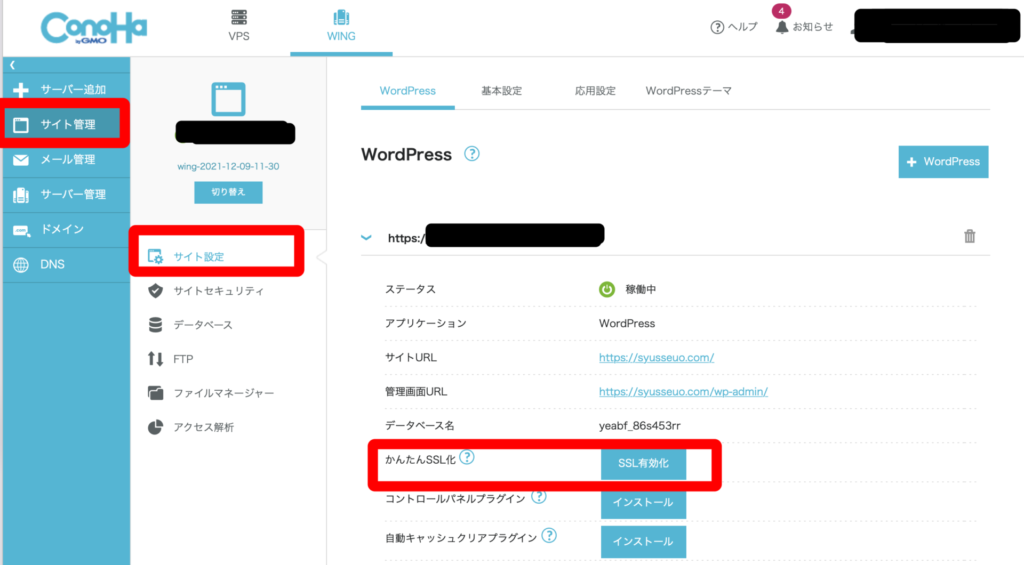Click the mail envelope icon
This screenshot has width=1024, height=565.
point(21,159)
